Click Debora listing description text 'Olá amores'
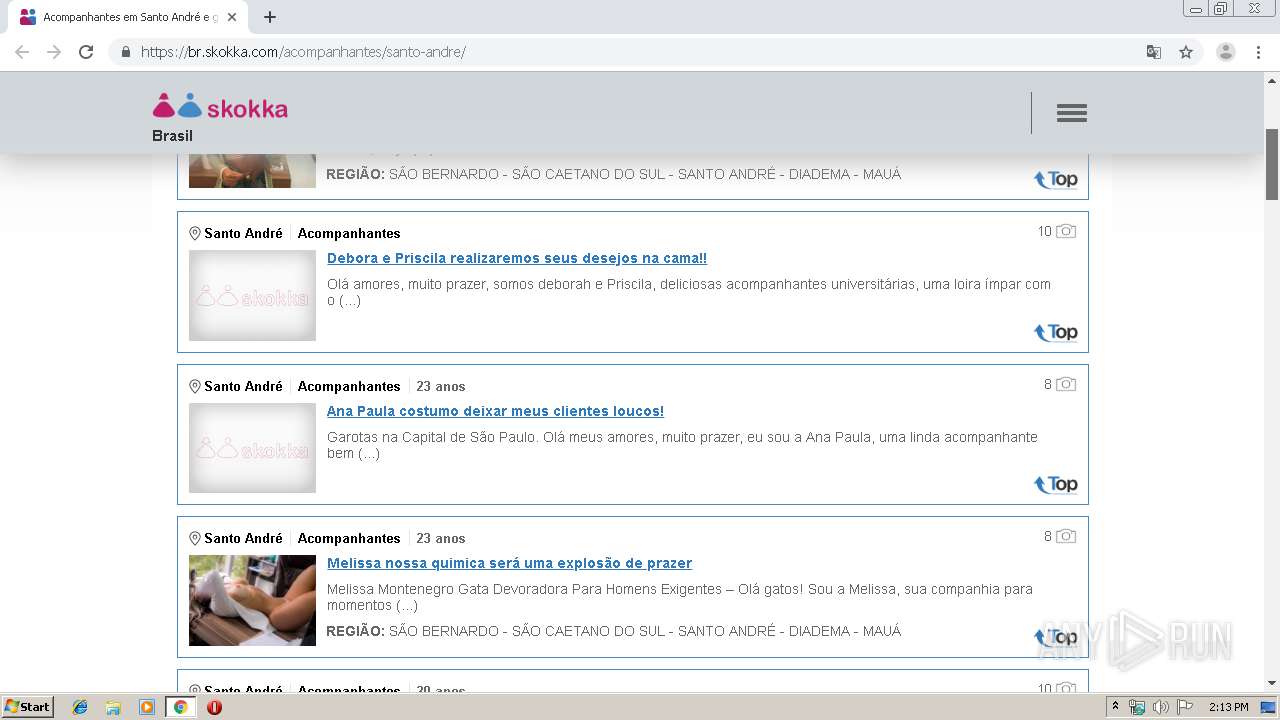 (689, 292)
